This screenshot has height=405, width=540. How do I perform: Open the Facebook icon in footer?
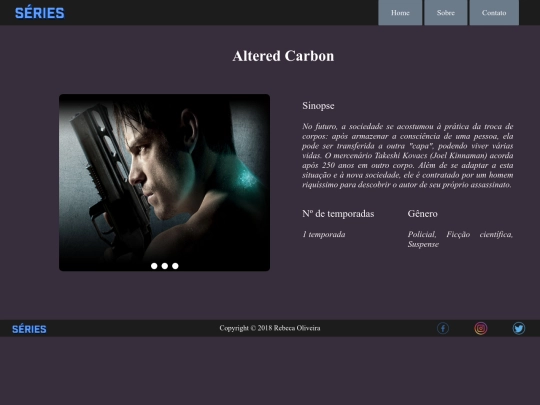(x=443, y=328)
